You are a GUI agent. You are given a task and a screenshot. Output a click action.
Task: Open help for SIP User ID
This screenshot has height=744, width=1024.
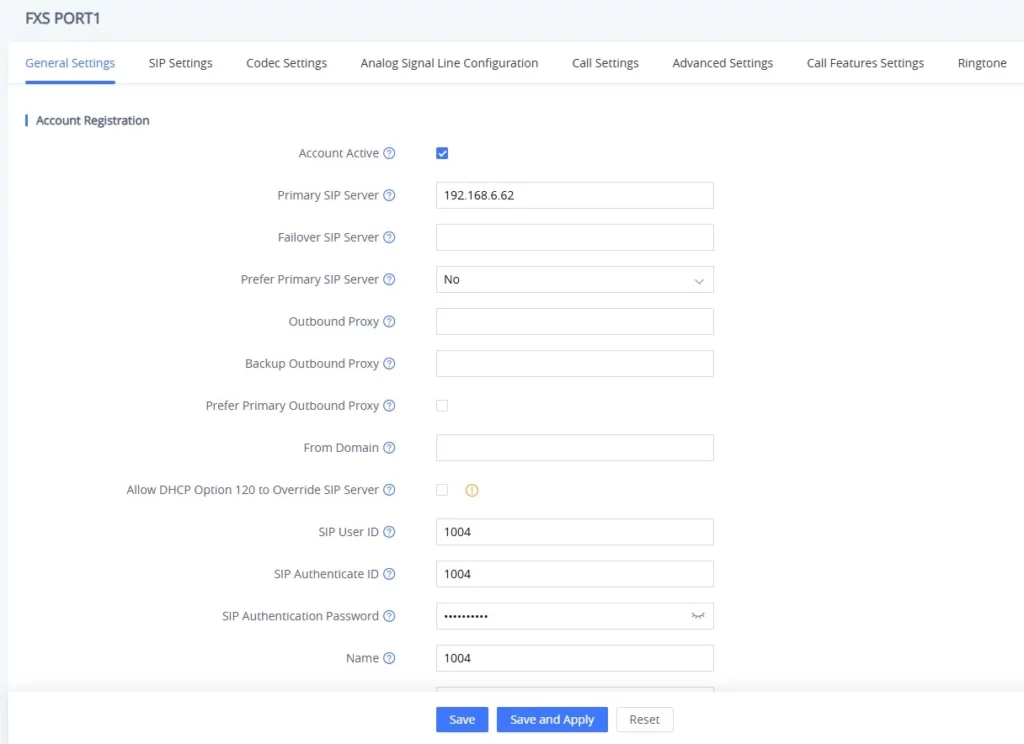point(389,532)
